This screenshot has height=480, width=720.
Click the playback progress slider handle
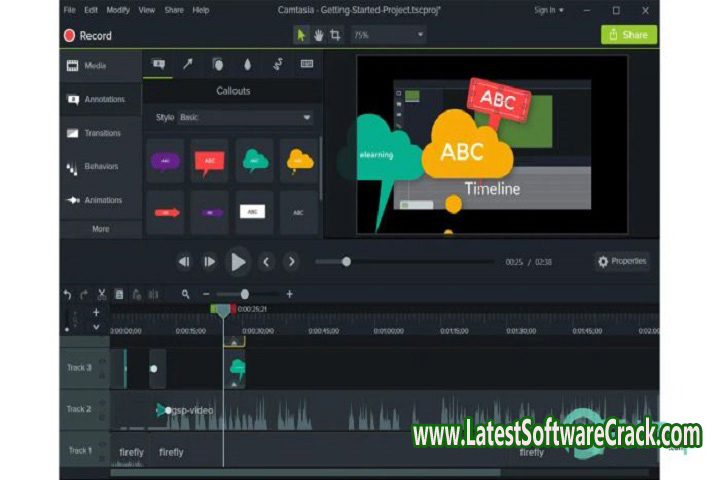tap(346, 262)
